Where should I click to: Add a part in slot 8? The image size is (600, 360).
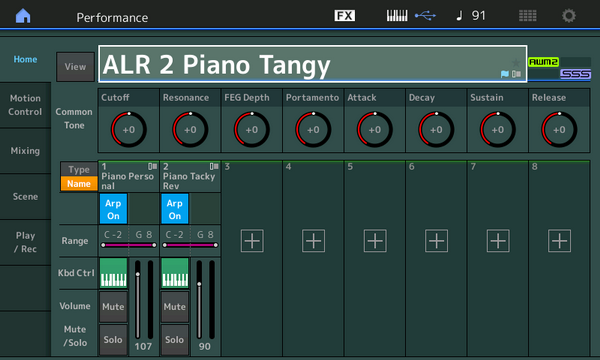pyautogui.click(x=559, y=241)
